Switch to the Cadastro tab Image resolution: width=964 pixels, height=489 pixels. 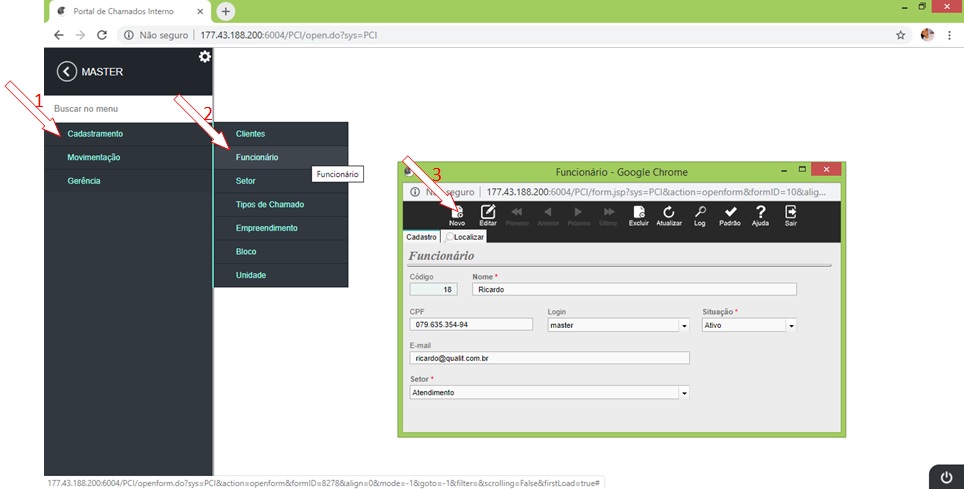[421, 237]
